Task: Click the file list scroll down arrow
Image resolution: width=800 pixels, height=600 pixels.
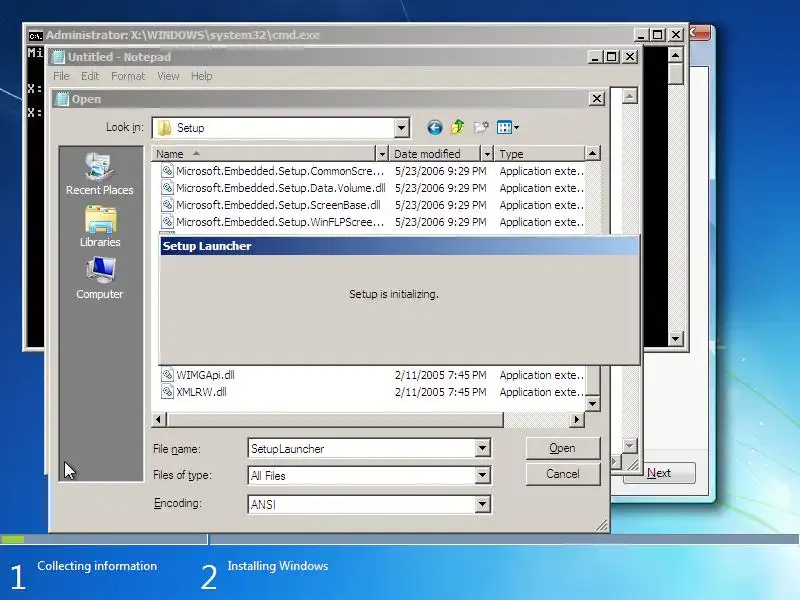Action: [x=592, y=404]
